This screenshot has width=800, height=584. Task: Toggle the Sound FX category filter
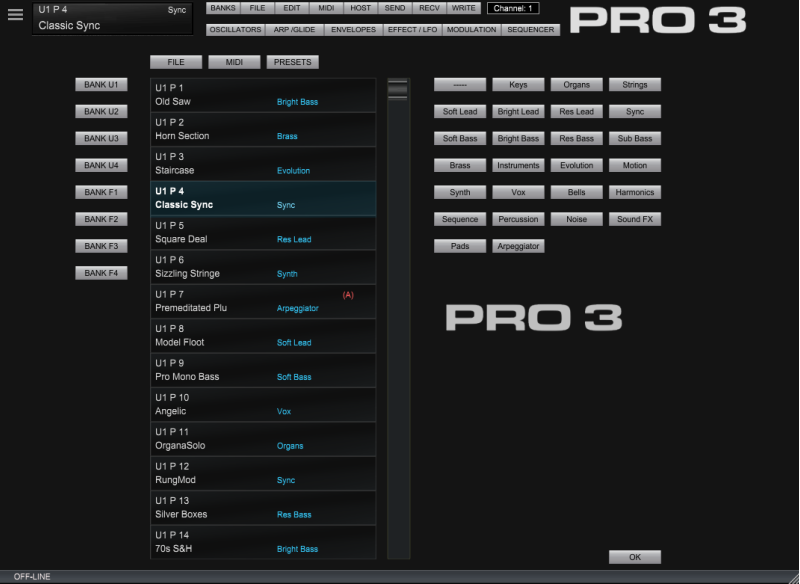[x=633, y=218]
